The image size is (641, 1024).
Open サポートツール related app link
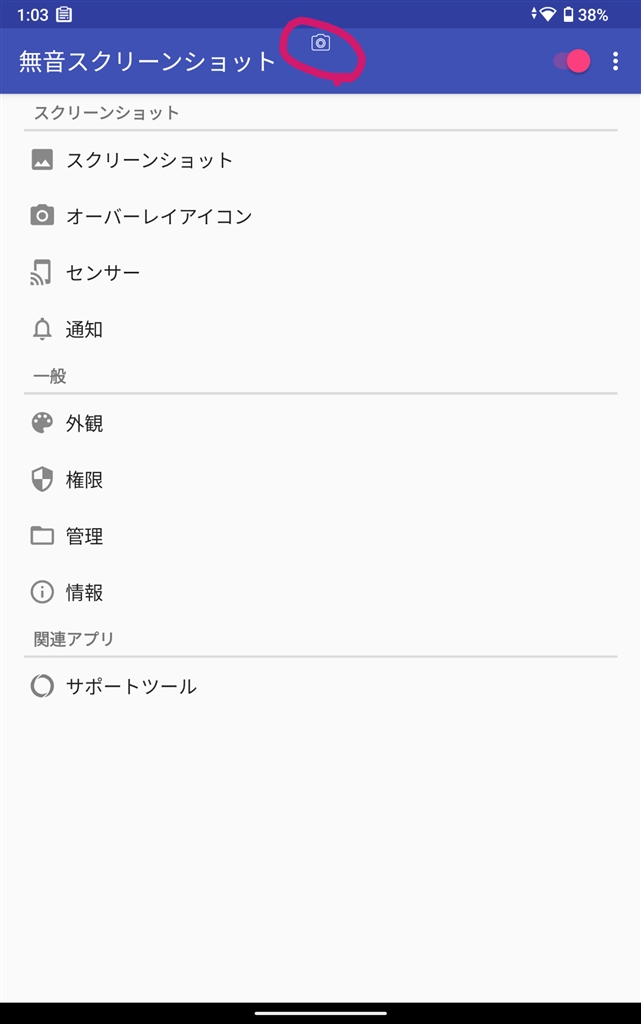point(320,686)
